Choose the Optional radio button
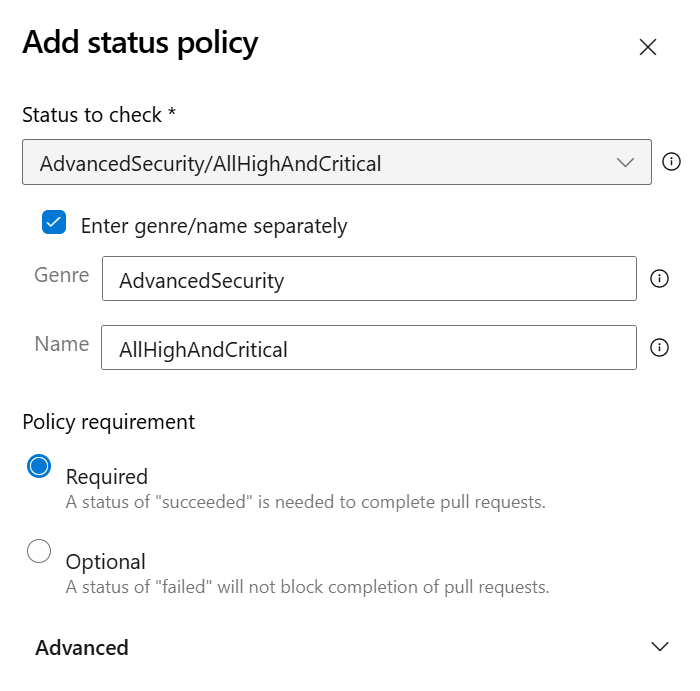 39,551
